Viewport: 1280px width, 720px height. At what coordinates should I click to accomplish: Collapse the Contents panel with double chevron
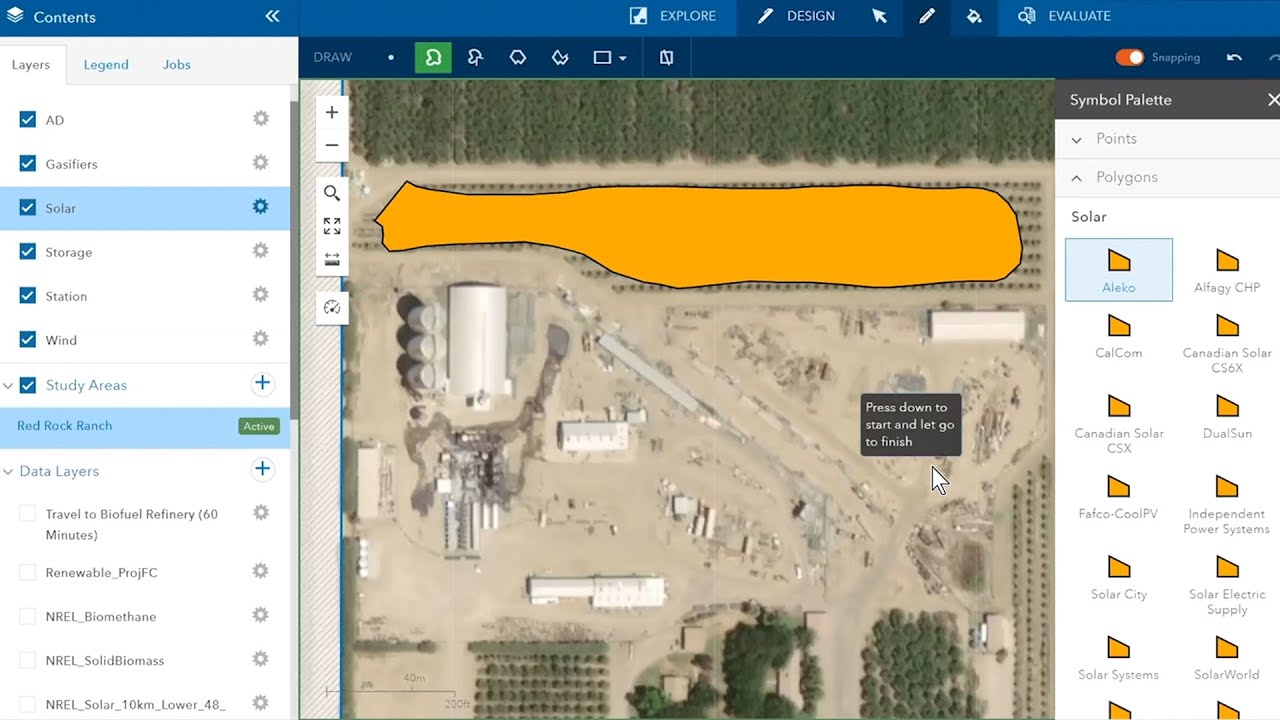click(x=272, y=17)
